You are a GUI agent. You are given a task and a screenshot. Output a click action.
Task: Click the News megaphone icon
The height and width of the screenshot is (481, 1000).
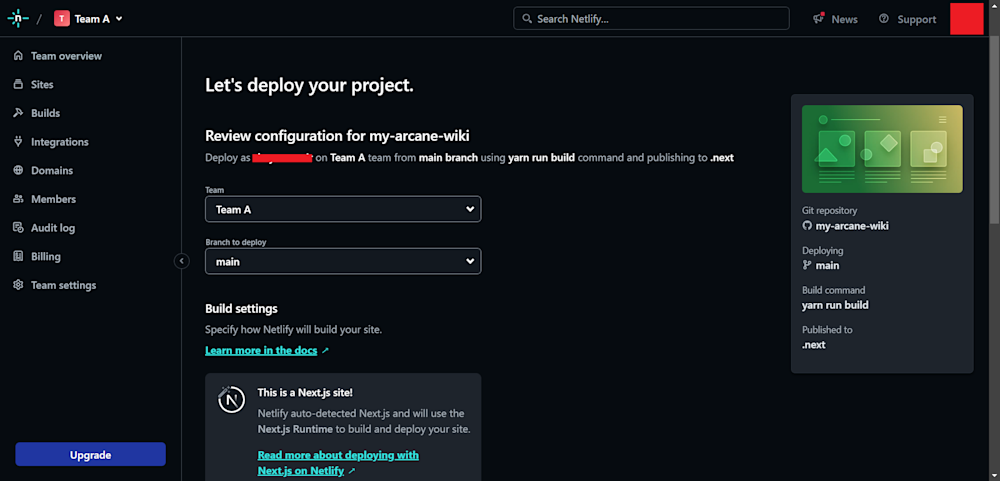[818, 18]
